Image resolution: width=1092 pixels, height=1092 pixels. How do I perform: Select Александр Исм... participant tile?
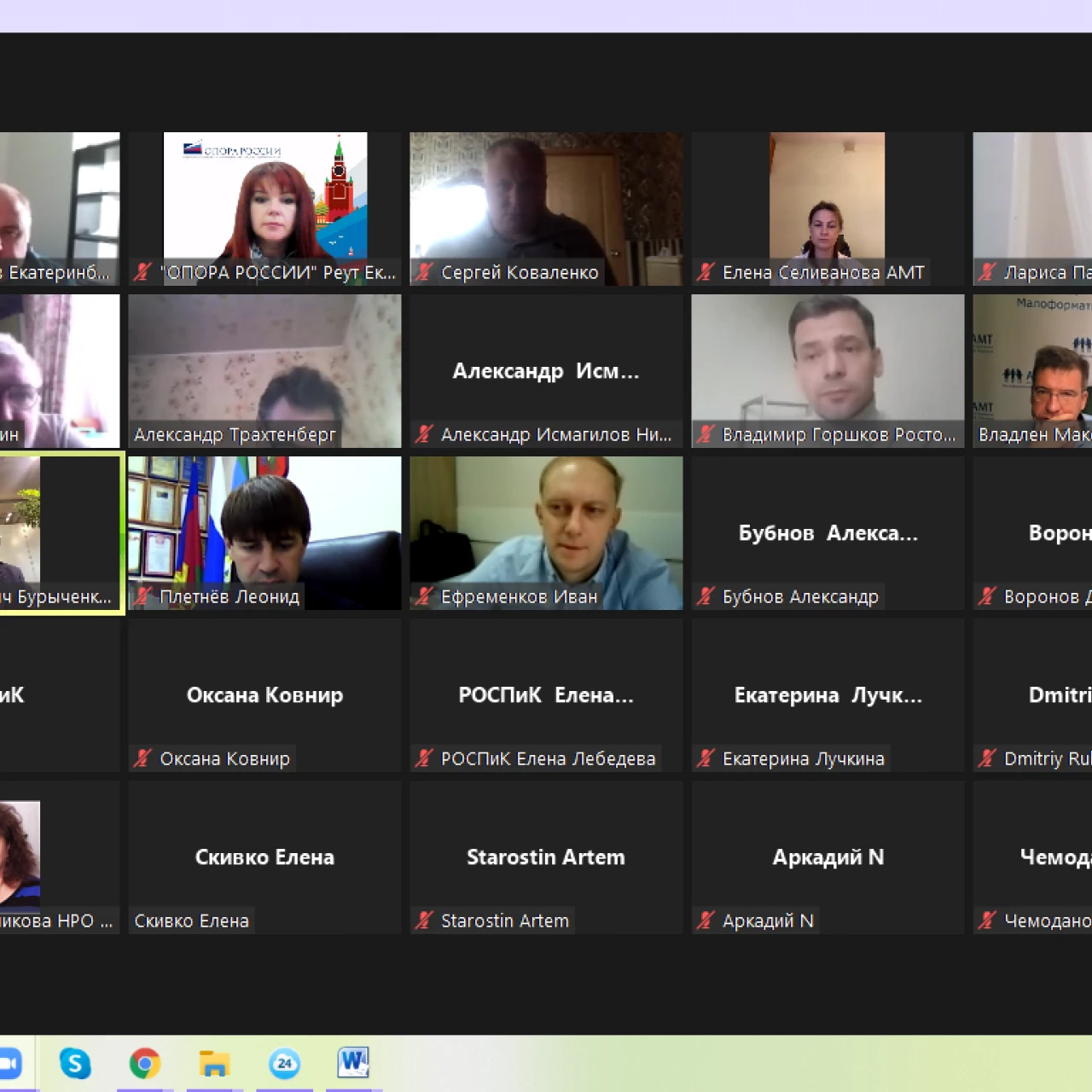point(546,371)
